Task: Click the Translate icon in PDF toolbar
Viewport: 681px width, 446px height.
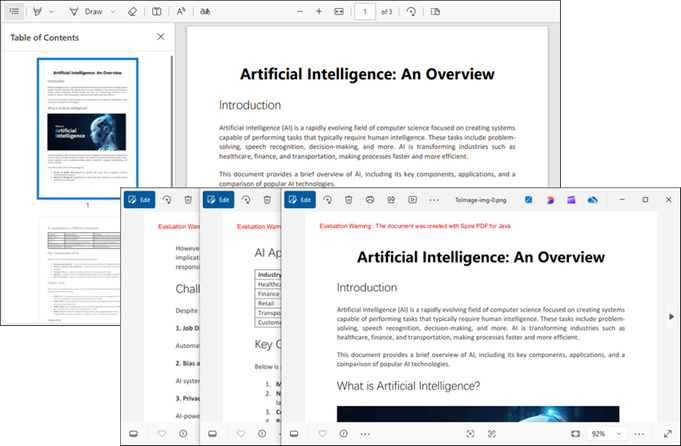Action: (x=205, y=12)
